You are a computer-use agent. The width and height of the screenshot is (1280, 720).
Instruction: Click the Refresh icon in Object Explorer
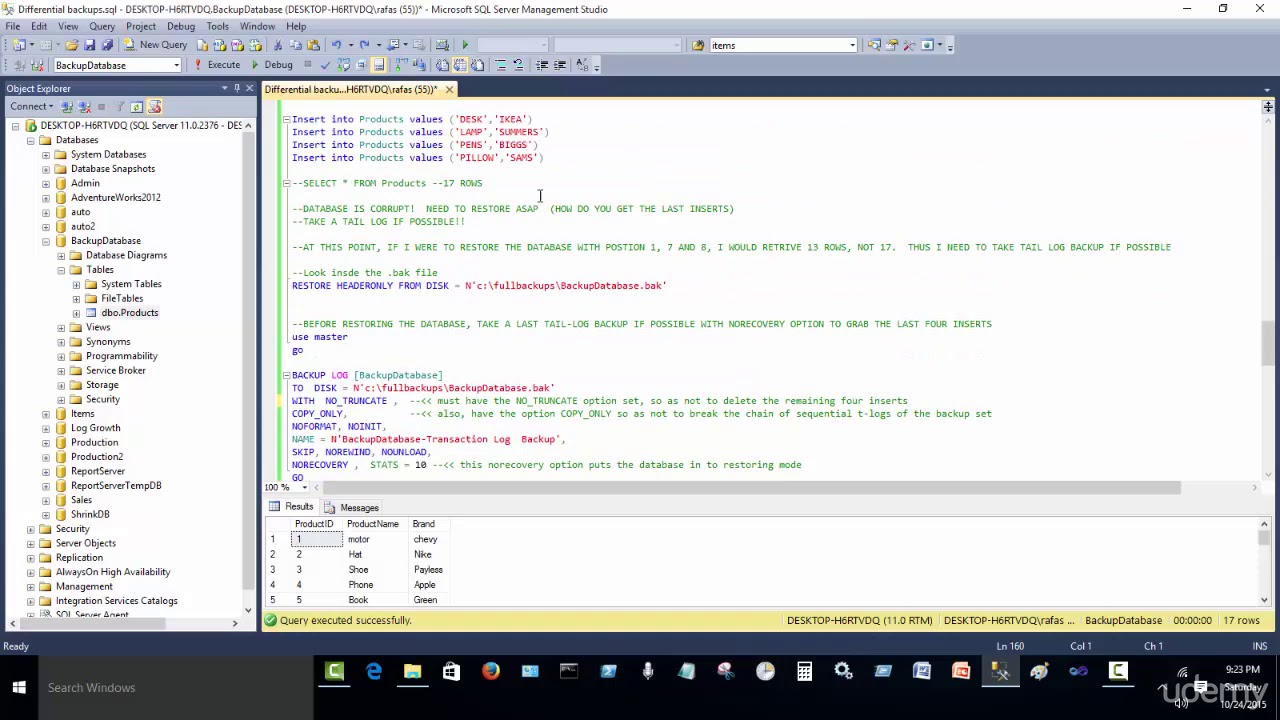click(x=137, y=107)
